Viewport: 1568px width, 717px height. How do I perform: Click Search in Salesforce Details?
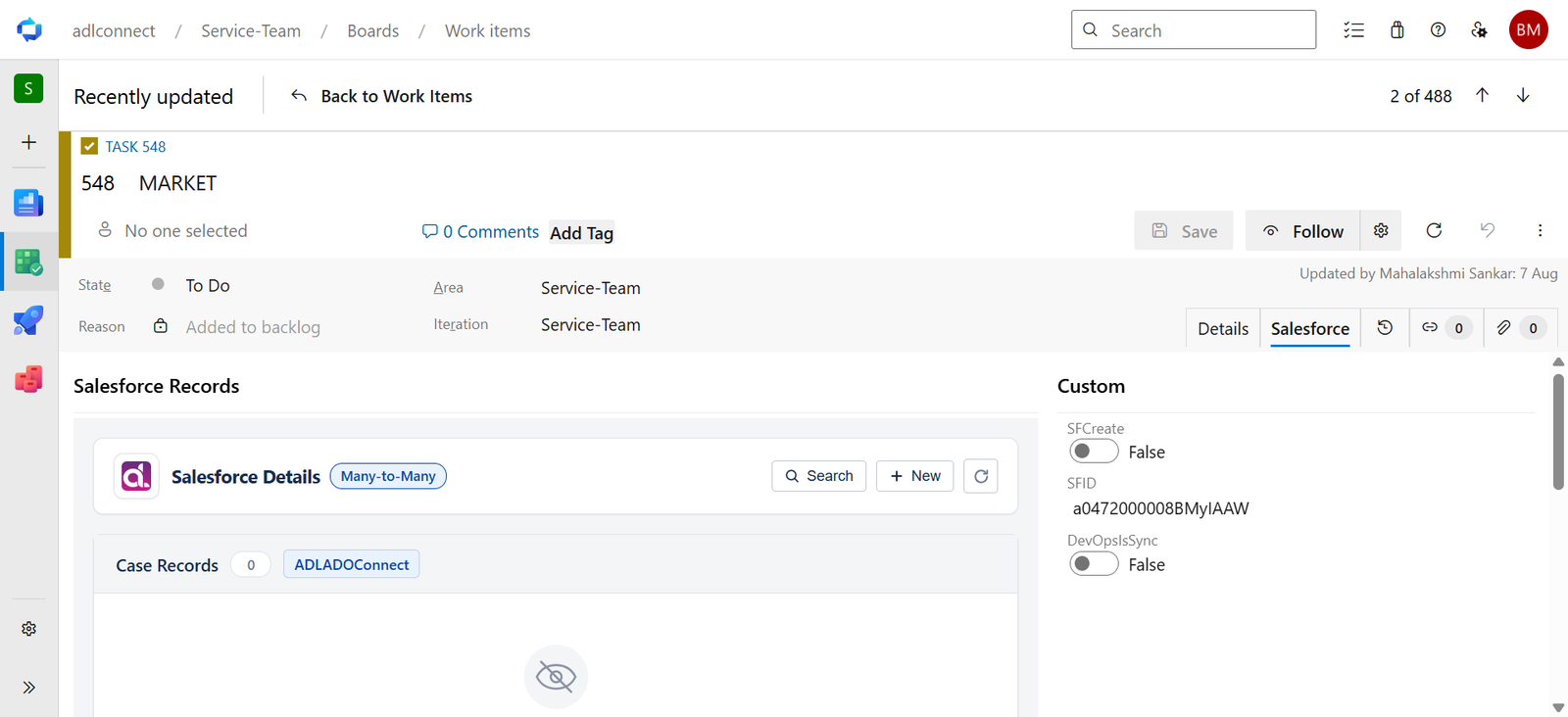[819, 476]
